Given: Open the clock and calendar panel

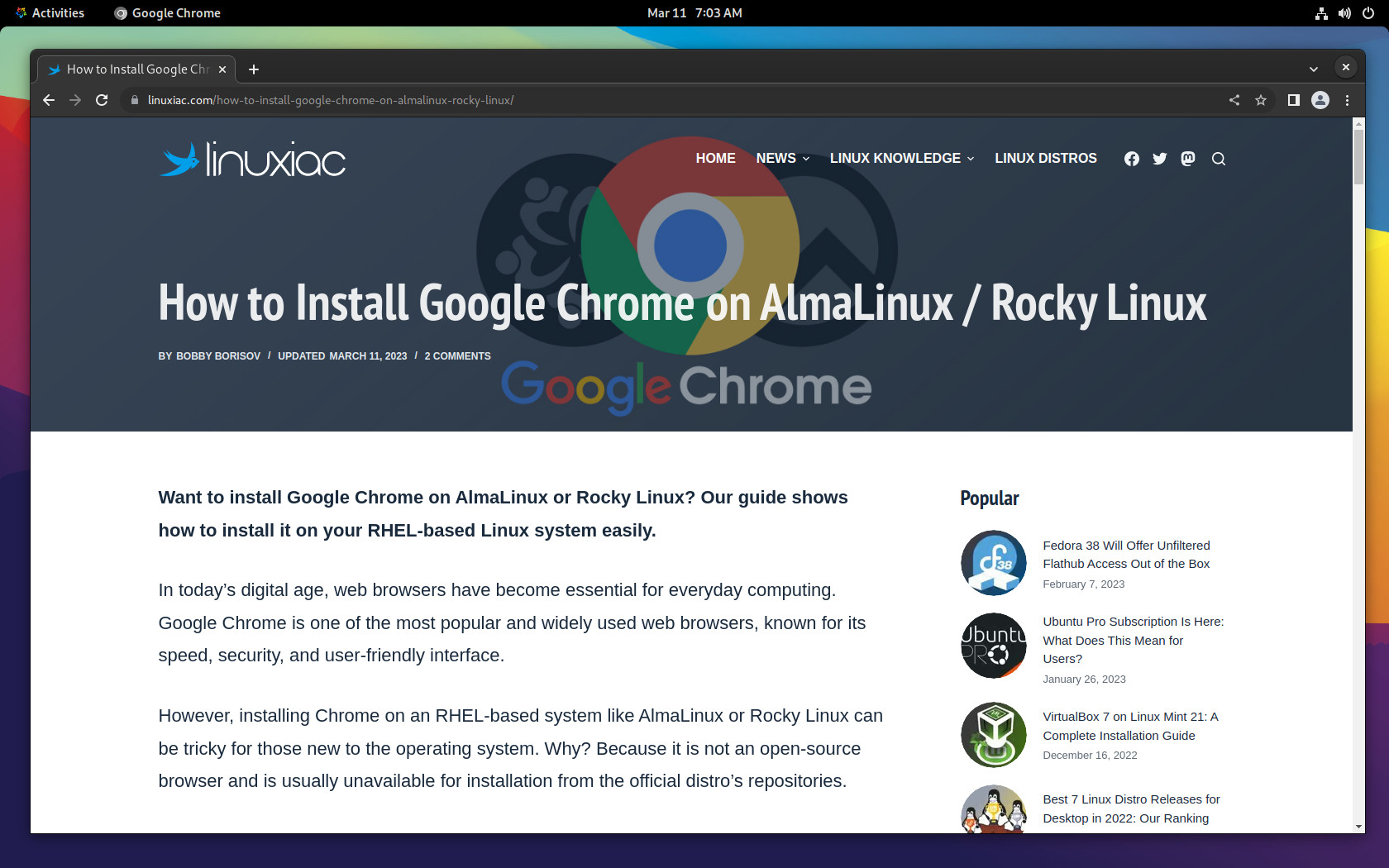Looking at the screenshot, I should coord(694,13).
